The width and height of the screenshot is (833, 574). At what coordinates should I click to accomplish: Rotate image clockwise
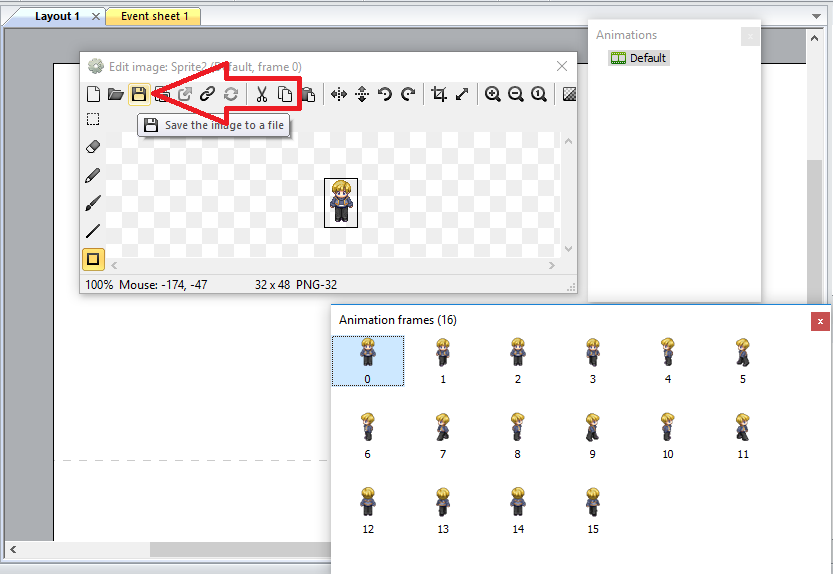408,95
